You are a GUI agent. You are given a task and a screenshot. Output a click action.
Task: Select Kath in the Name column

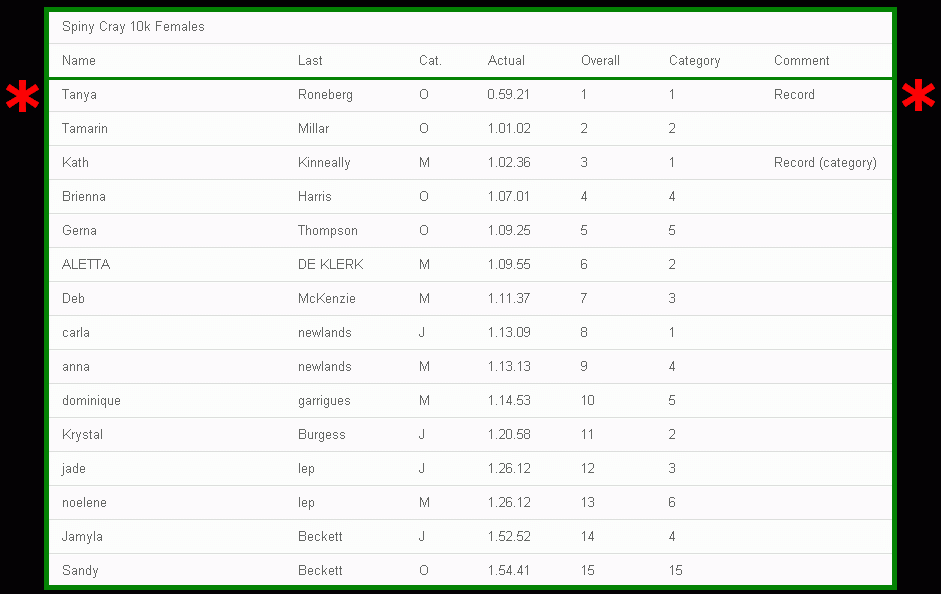click(75, 163)
